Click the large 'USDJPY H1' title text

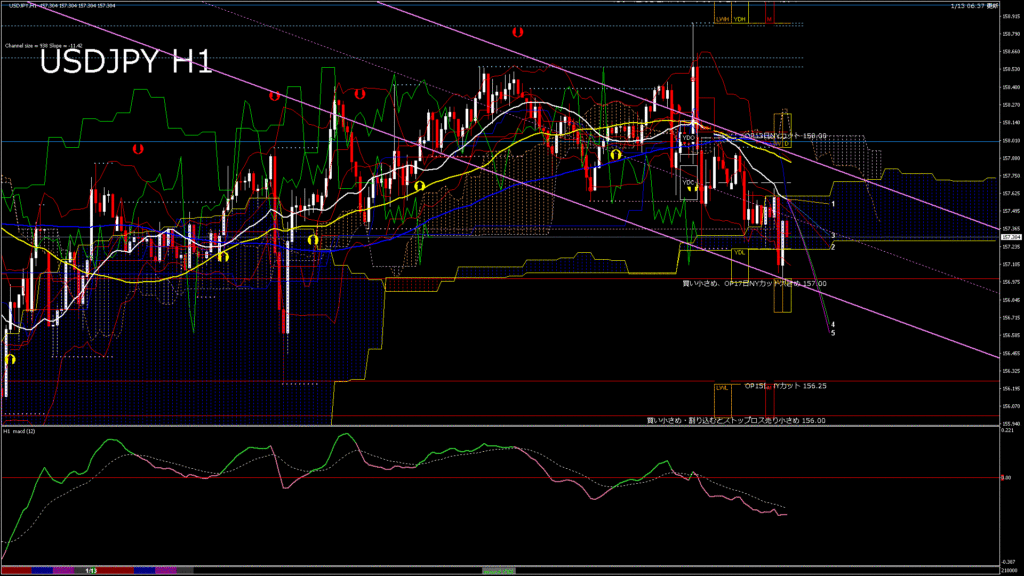click(x=125, y=63)
